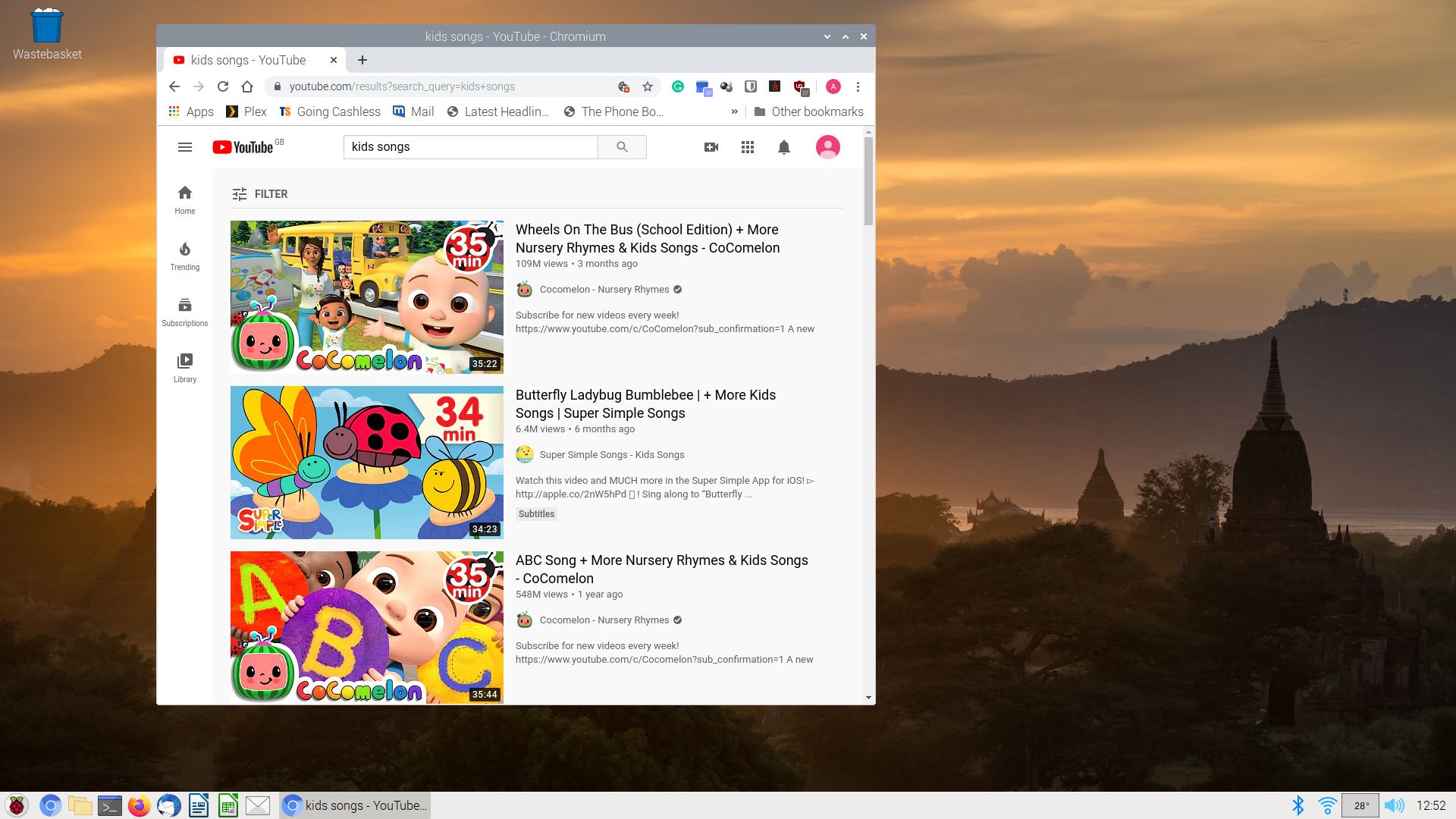1456x819 pixels.
Task: Visit the Super Simple Songs channel link
Action: [x=611, y=454]
